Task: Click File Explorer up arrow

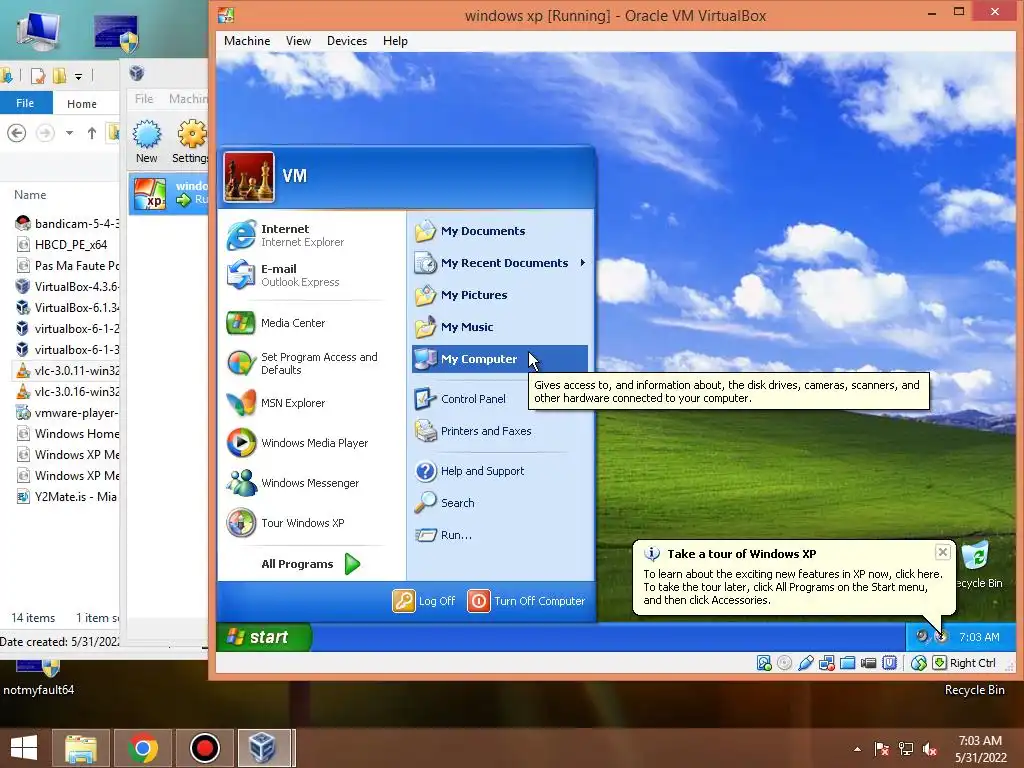Action: point(91,133)
